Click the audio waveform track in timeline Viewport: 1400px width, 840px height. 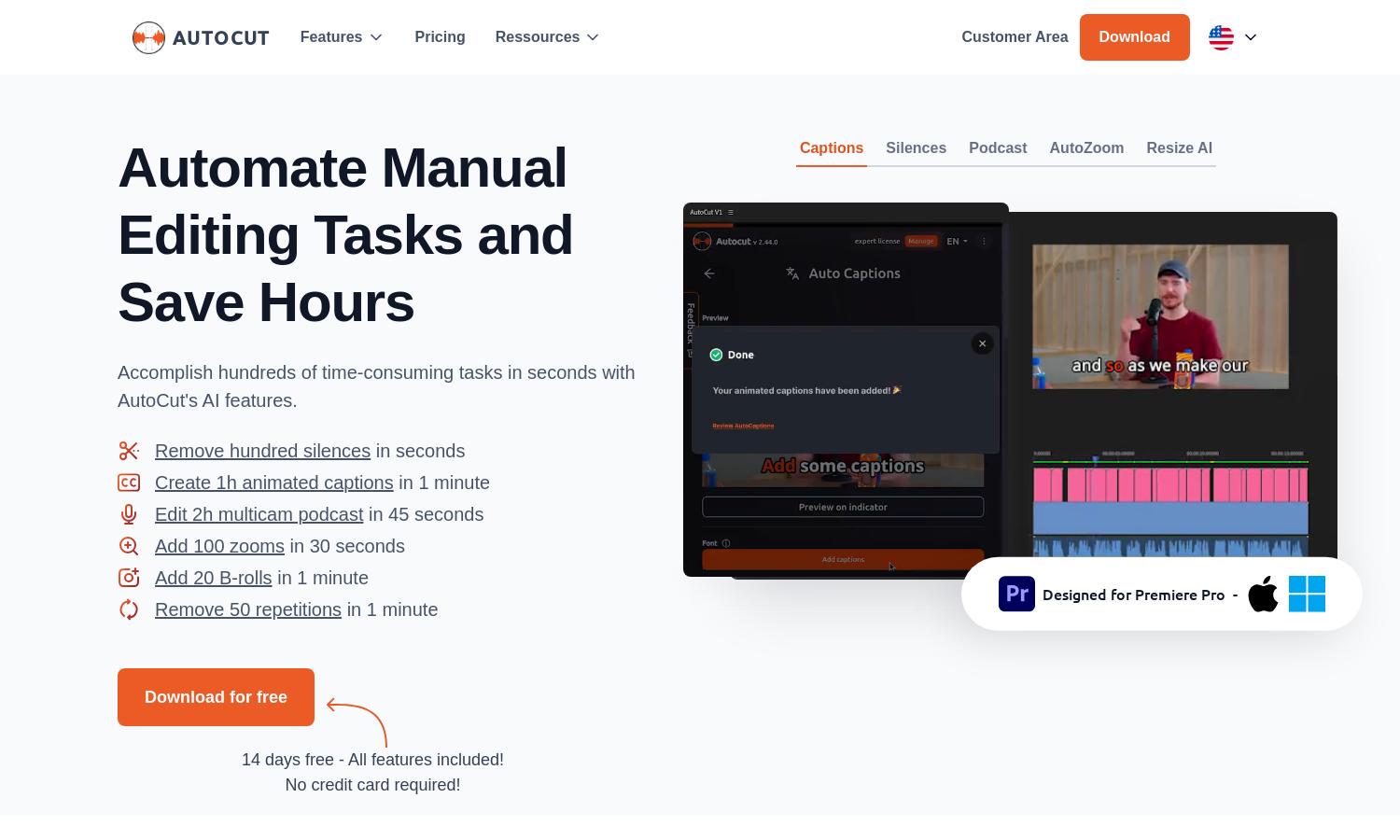(x=1170, y=548)
